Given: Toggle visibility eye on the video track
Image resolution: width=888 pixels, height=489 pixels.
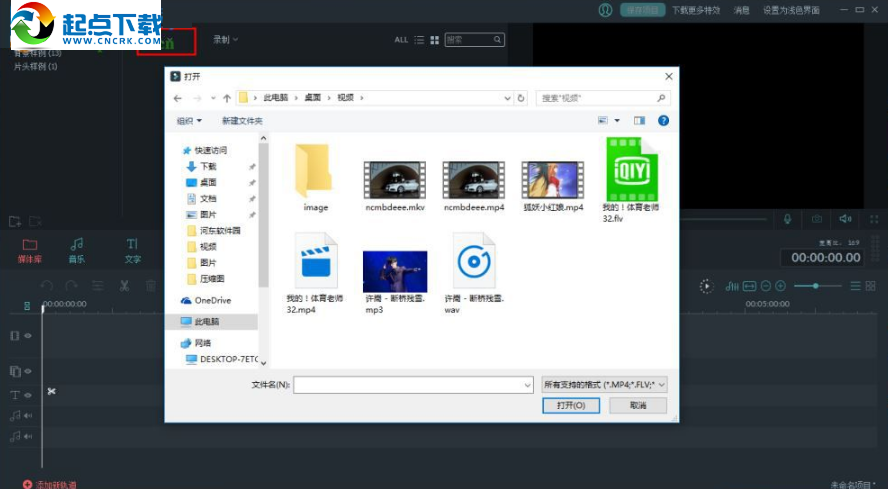Looking at the screenshot, I should (28, 335).
